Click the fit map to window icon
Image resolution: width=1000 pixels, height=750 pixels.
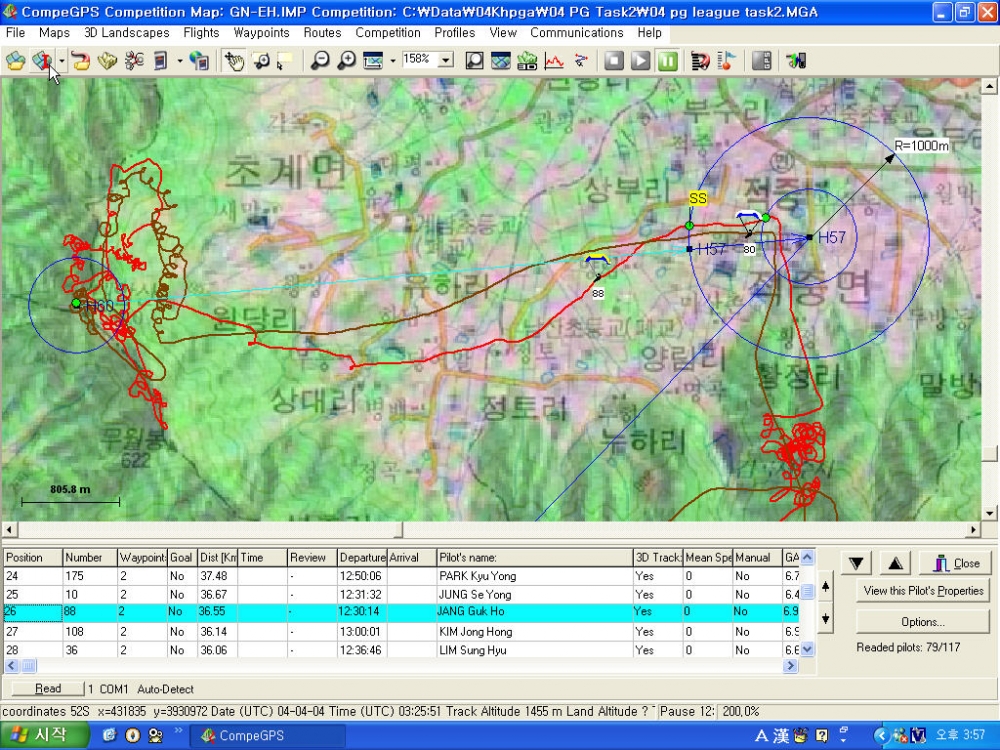372,61
